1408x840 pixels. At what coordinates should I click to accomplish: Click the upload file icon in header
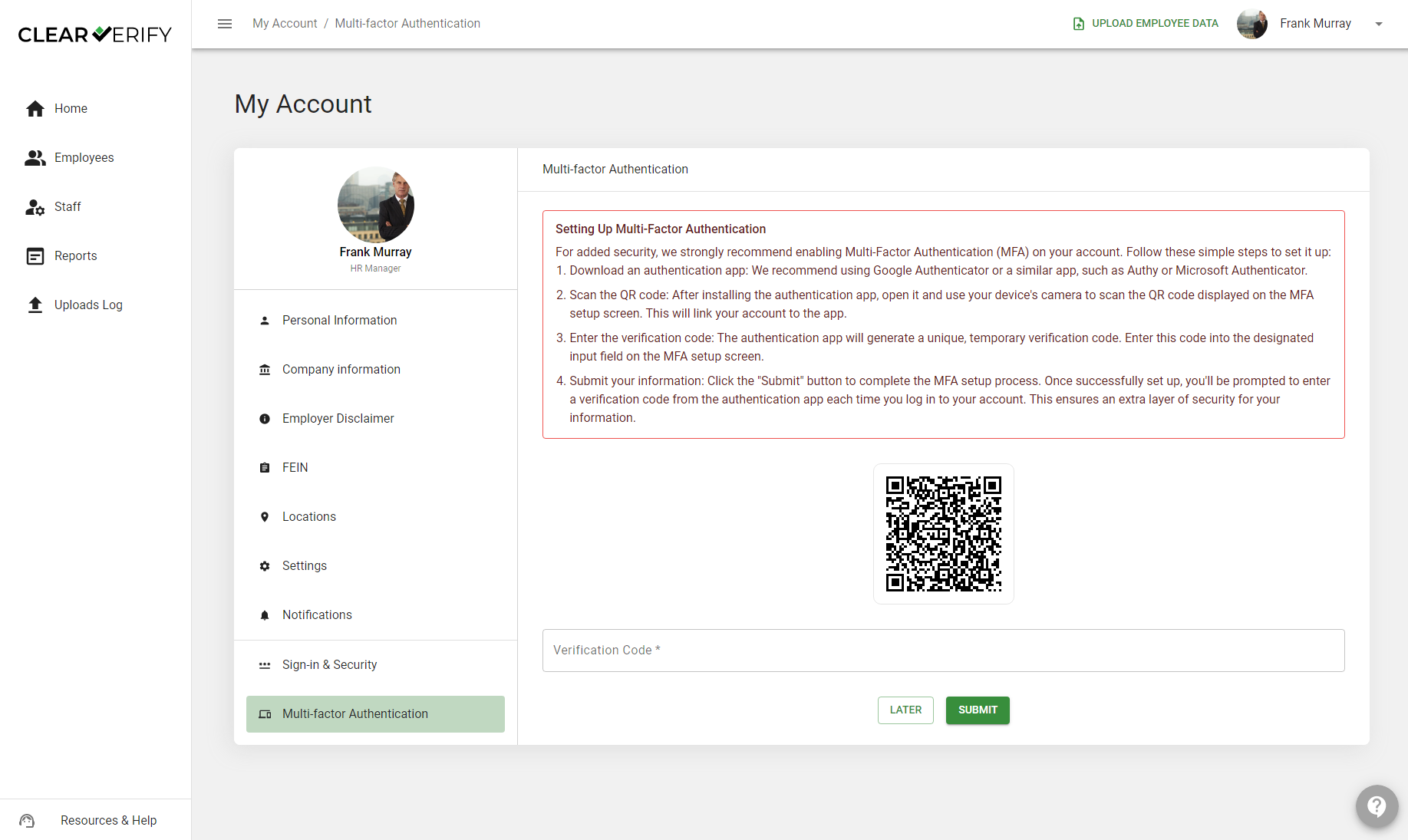tap(1078, 24)
